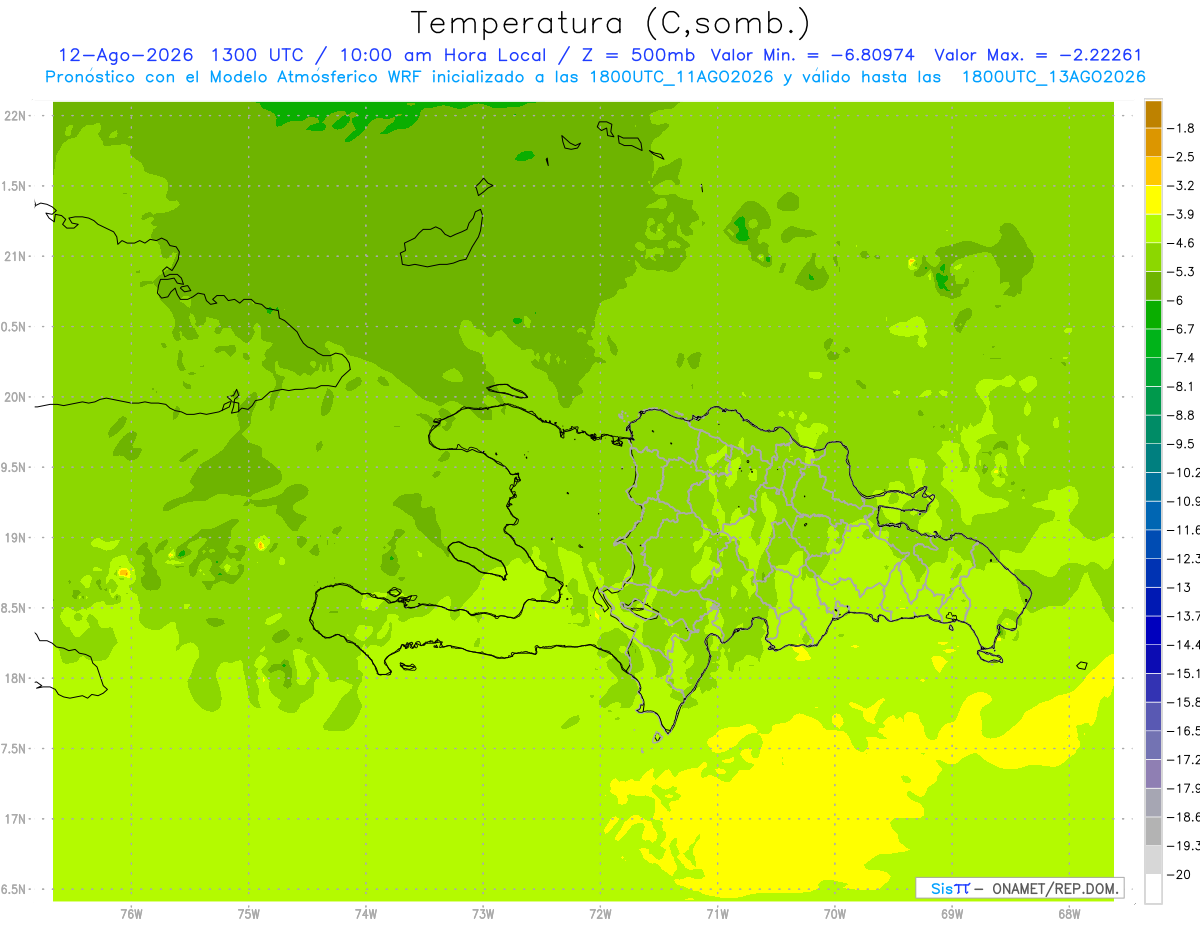Select the orange swatch between -1.8 and -2.5
The width and height of the screenshot is (1200, 927).
[1153, 142]
